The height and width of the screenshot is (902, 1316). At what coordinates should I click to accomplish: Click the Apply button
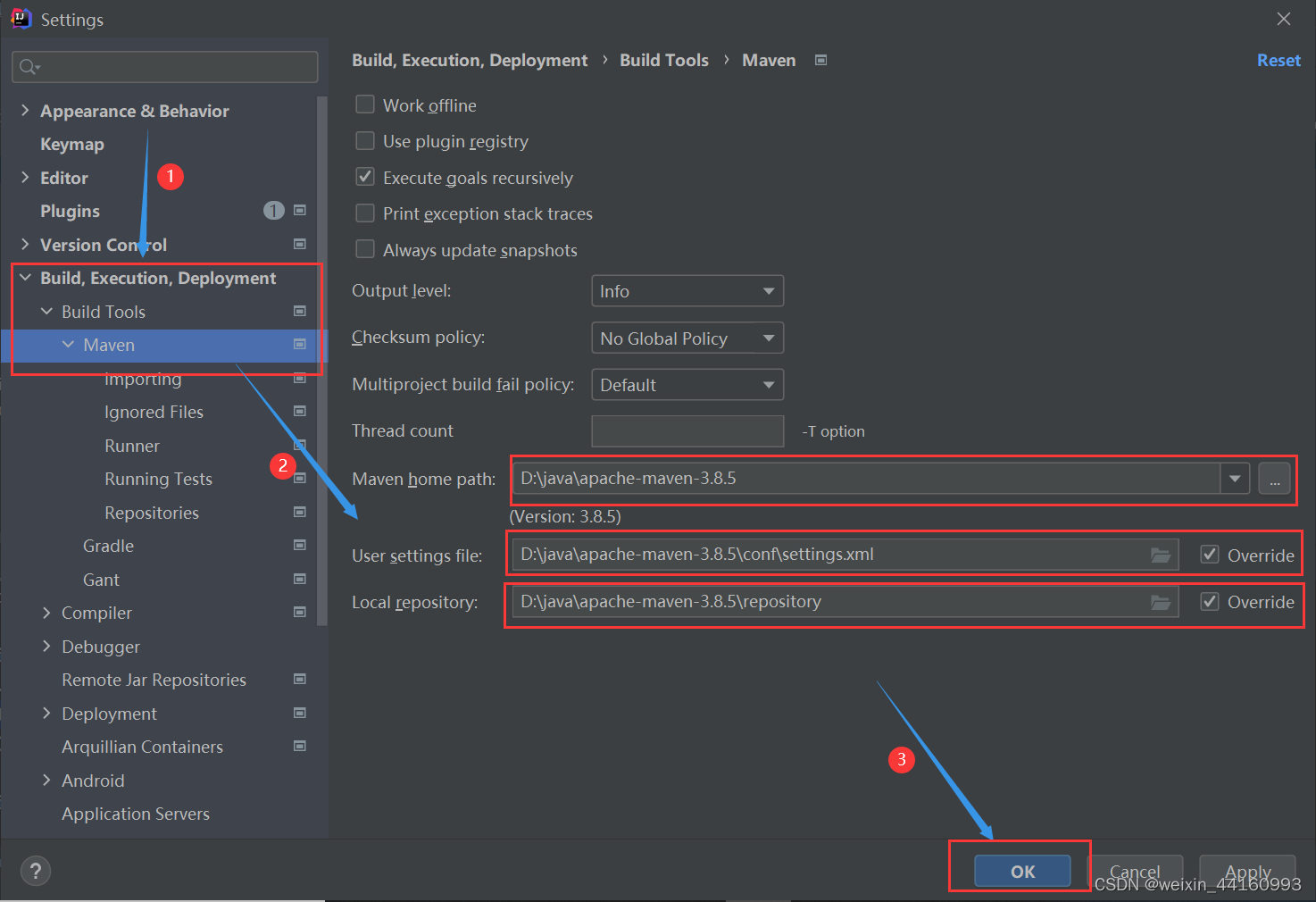pyautogui.click(x=1247, y=871)
